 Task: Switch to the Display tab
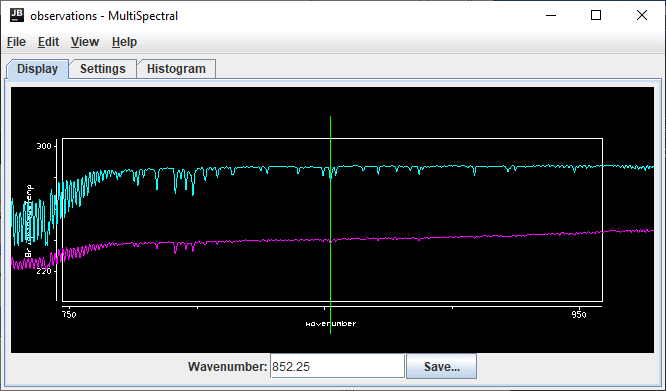pyautogui.click(x=37, y=69)
